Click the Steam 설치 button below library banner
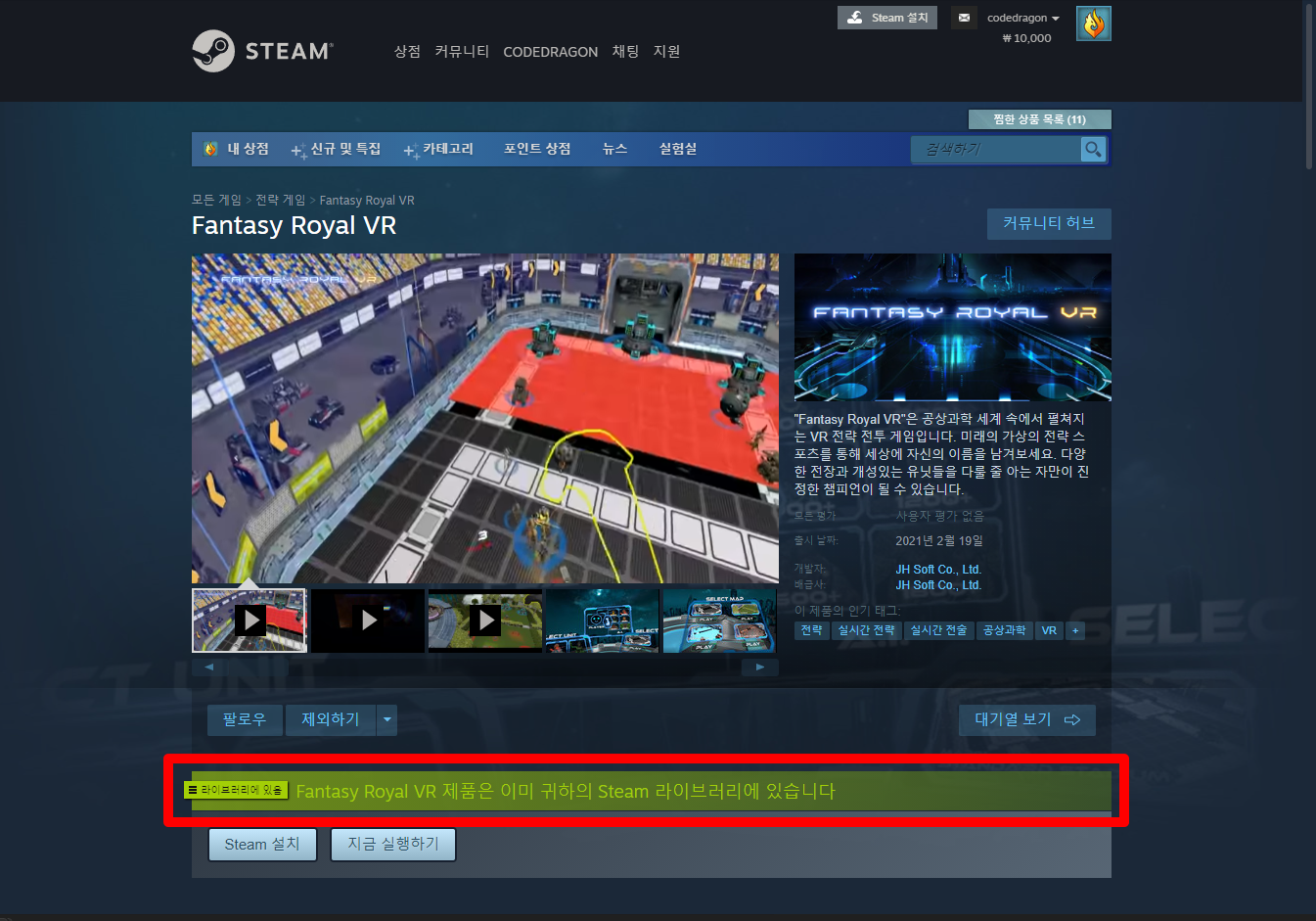The image size is (1316, 921). point(262,845)
